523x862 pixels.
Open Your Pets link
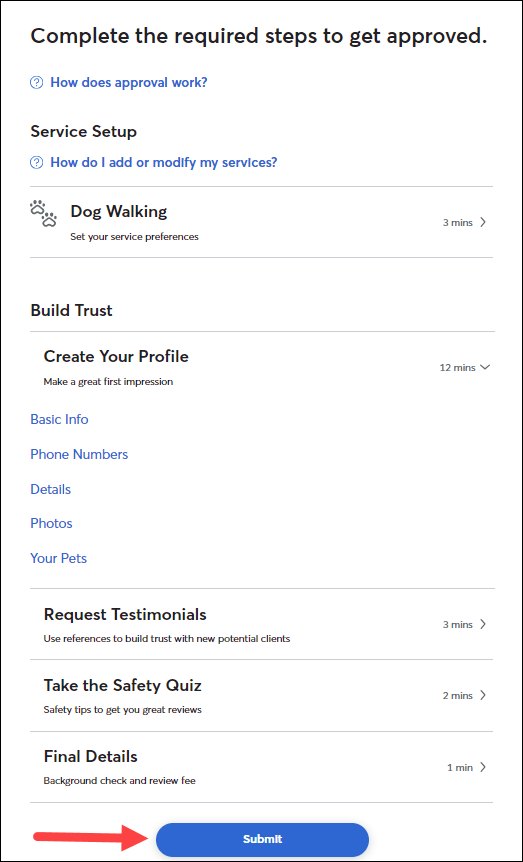[59, 559]
